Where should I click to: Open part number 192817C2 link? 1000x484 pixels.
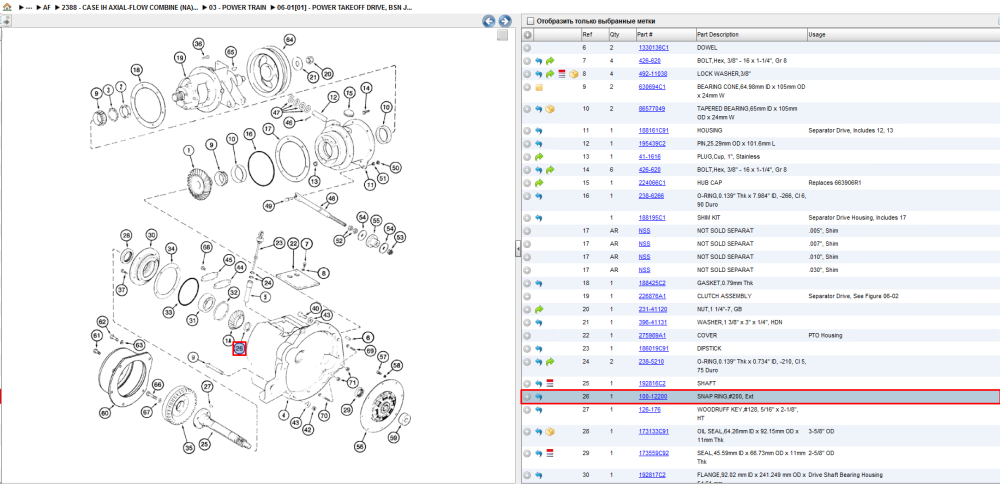pyautogui.click(x=652, y=475)
